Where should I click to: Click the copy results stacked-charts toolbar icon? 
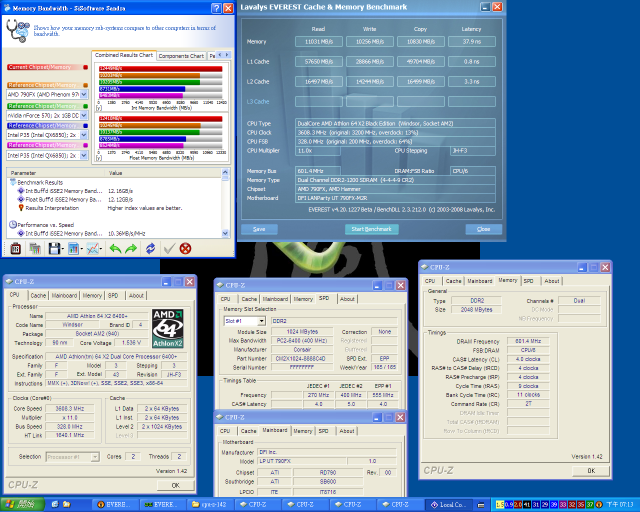pyautogui.click(x=35, y=248)
